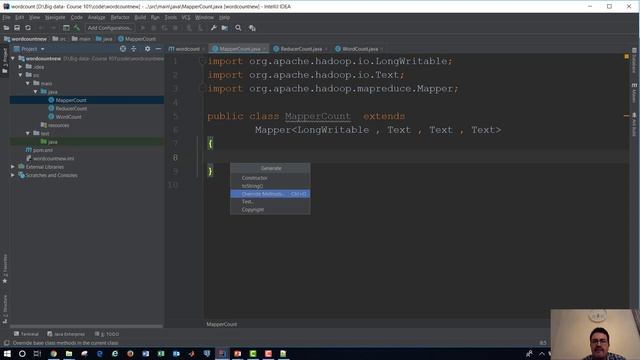Select Copyright in Generate popup

270,209
